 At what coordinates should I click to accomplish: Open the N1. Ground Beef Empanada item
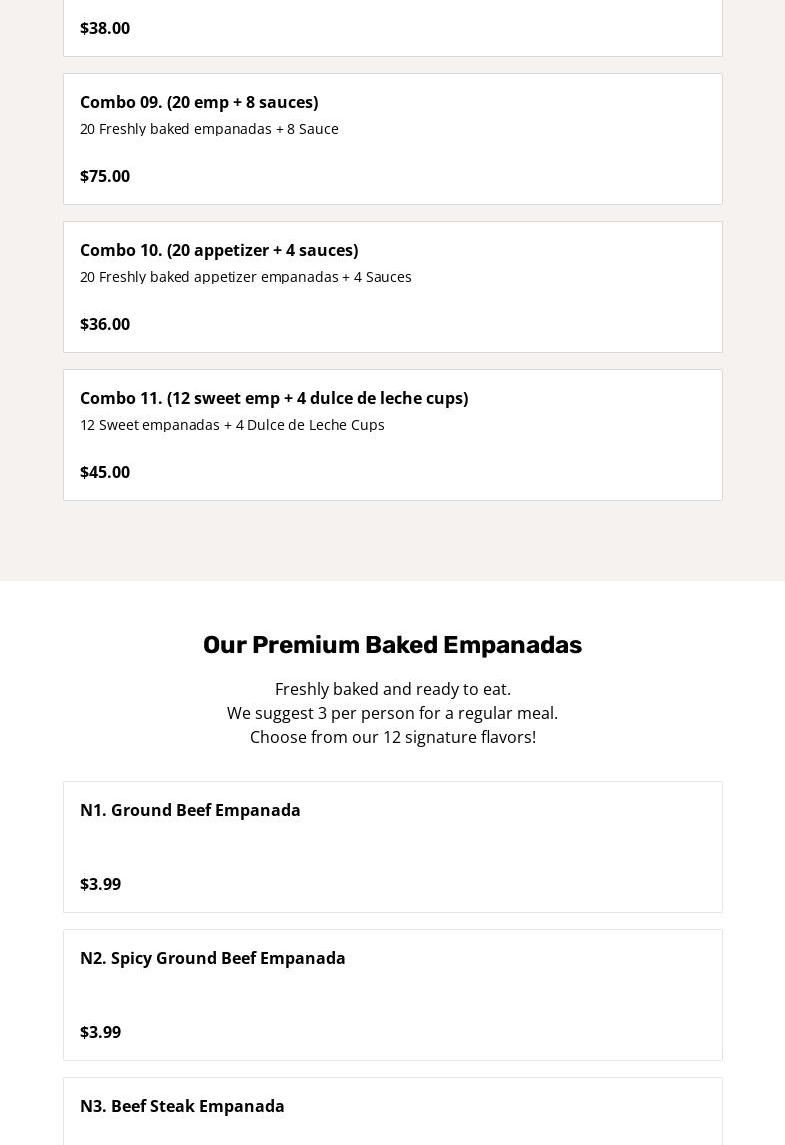pos(190,810)
